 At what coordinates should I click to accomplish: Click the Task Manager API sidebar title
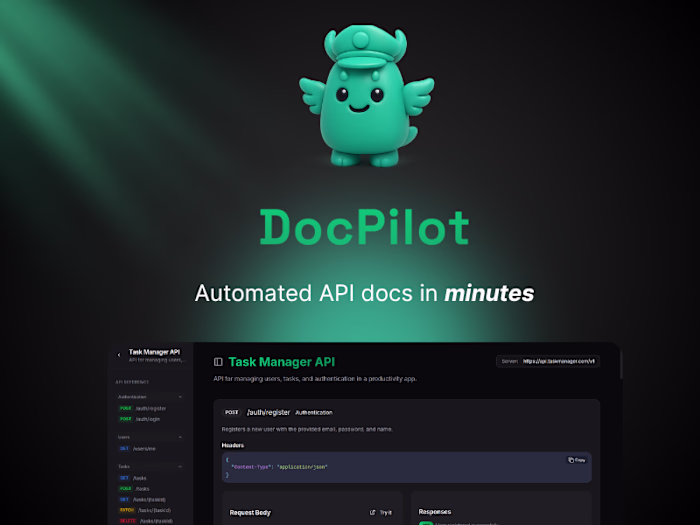click(x=154, y=352)
